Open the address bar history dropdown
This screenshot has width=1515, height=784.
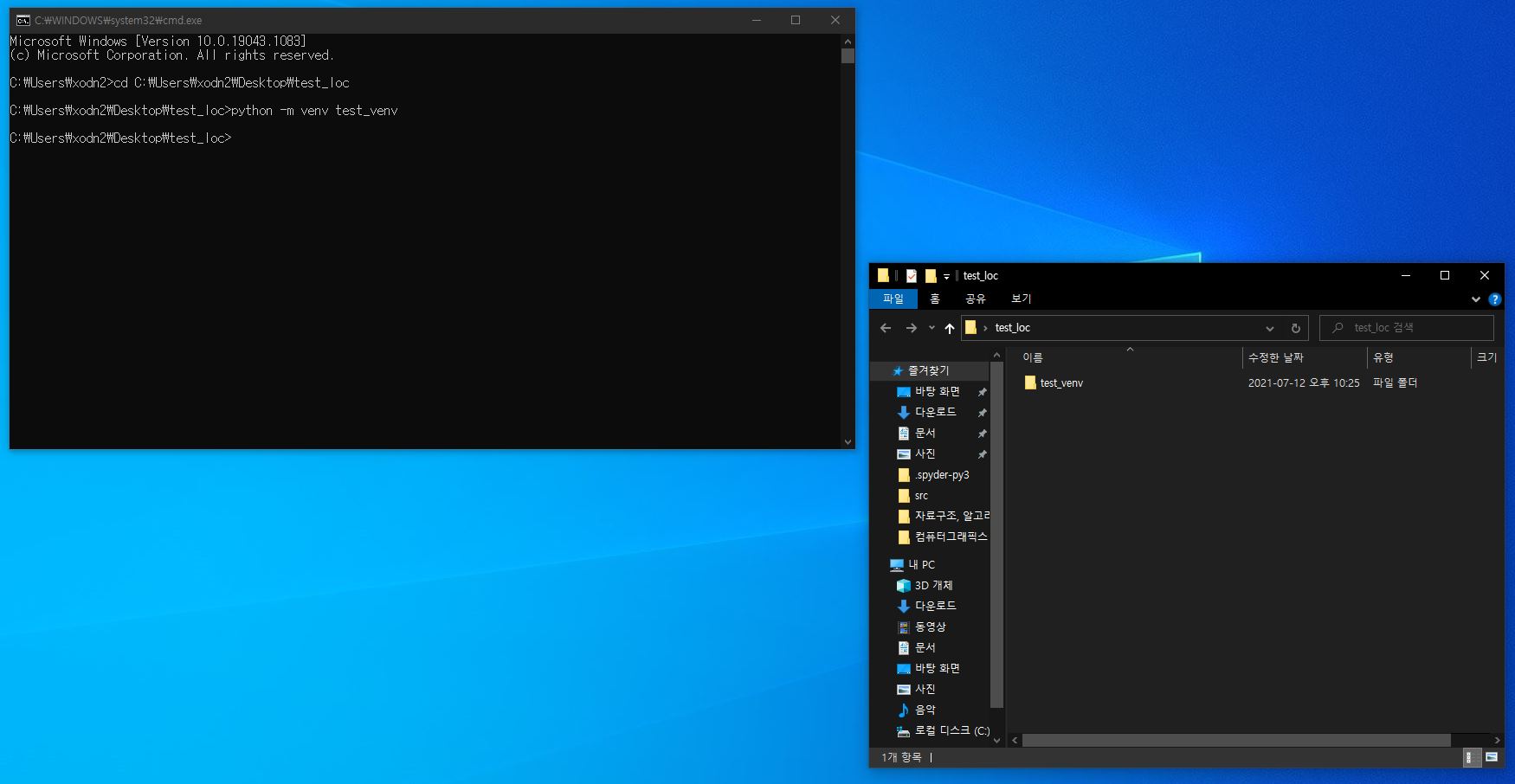coord(1270,328)
